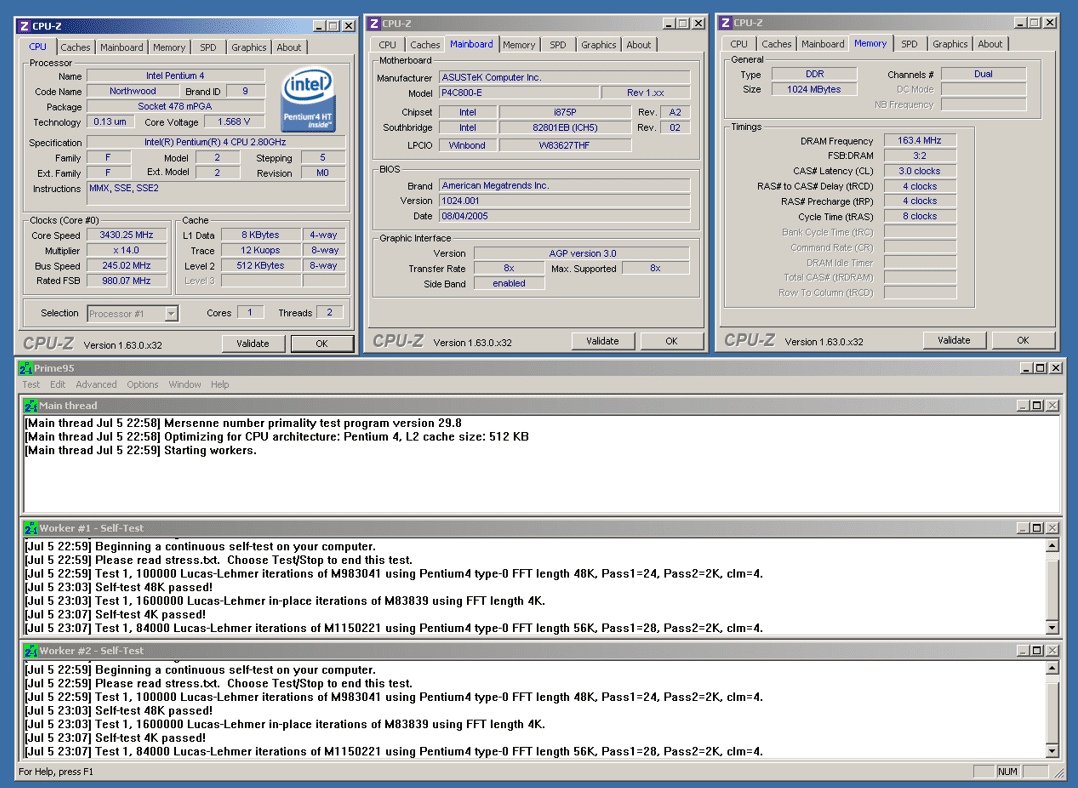The image size is (1078, 788).
Task: Maximize the Main thread child window
Action: (1037, 406)
